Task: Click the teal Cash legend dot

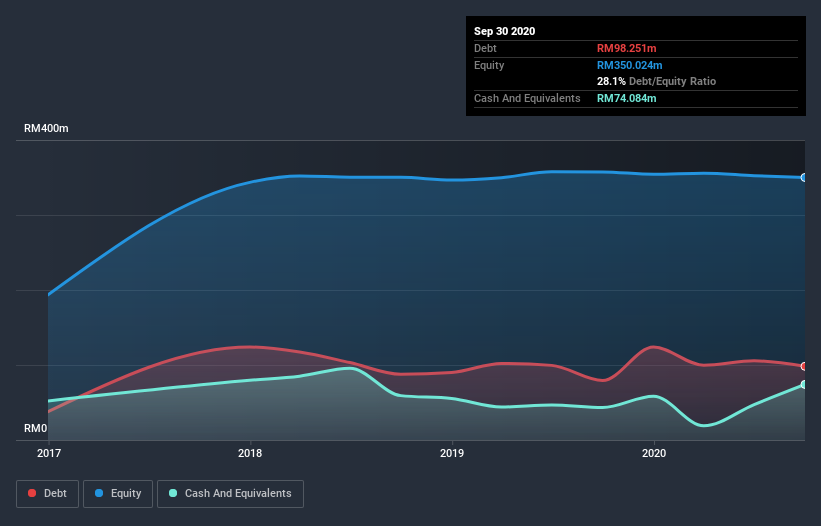Action: click(x=173, y=493)
